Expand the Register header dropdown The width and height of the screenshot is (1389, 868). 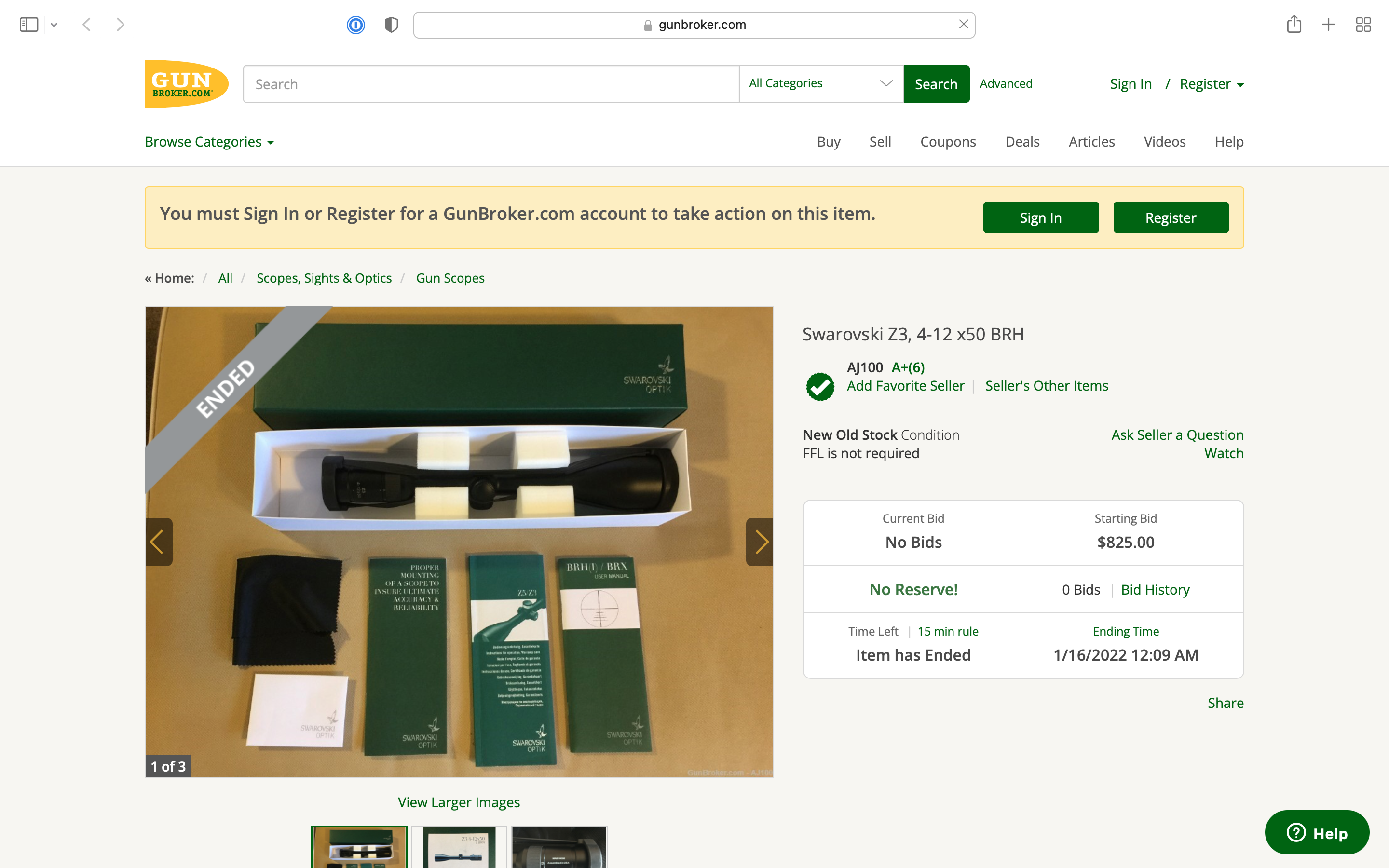pos(1212,84)
